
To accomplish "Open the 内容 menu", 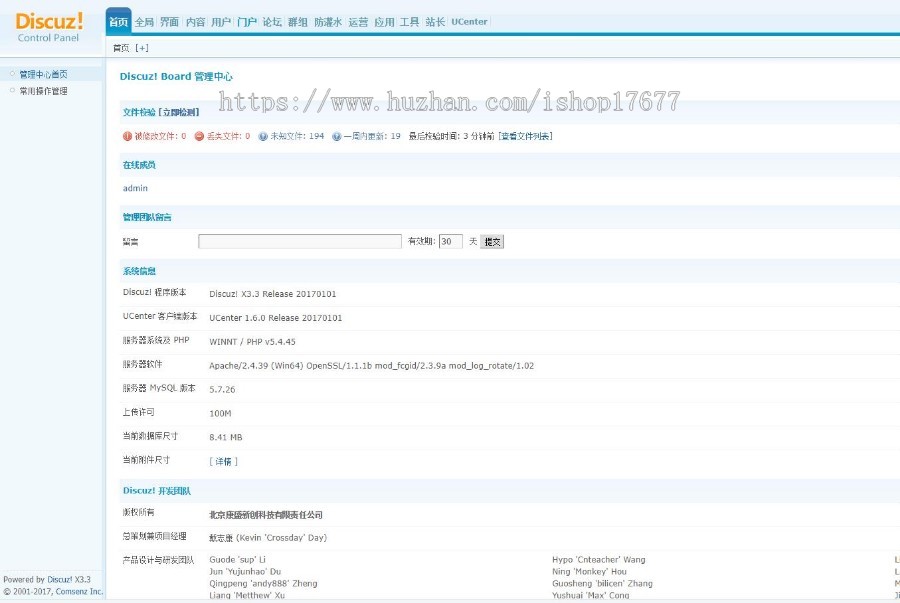I will coord(196,22).
